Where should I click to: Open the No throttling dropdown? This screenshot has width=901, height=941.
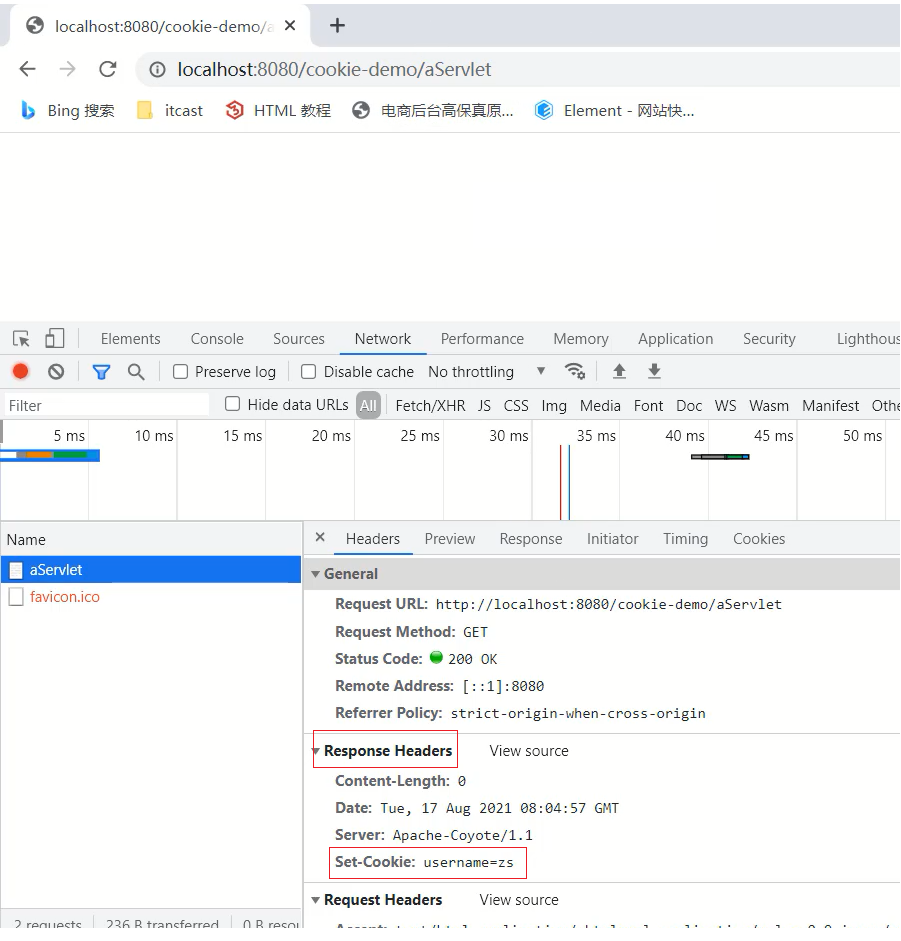coord(486,372)
